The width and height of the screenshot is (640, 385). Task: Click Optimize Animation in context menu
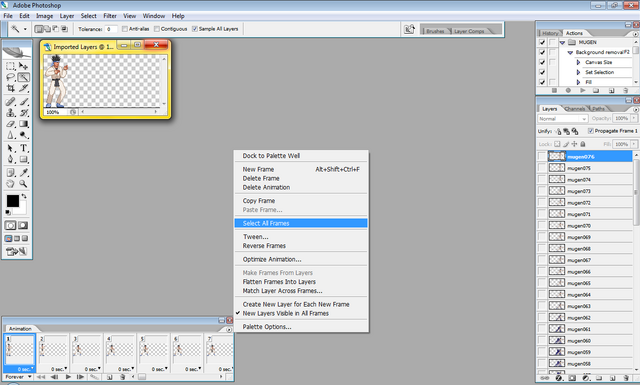tap(272, 259)
